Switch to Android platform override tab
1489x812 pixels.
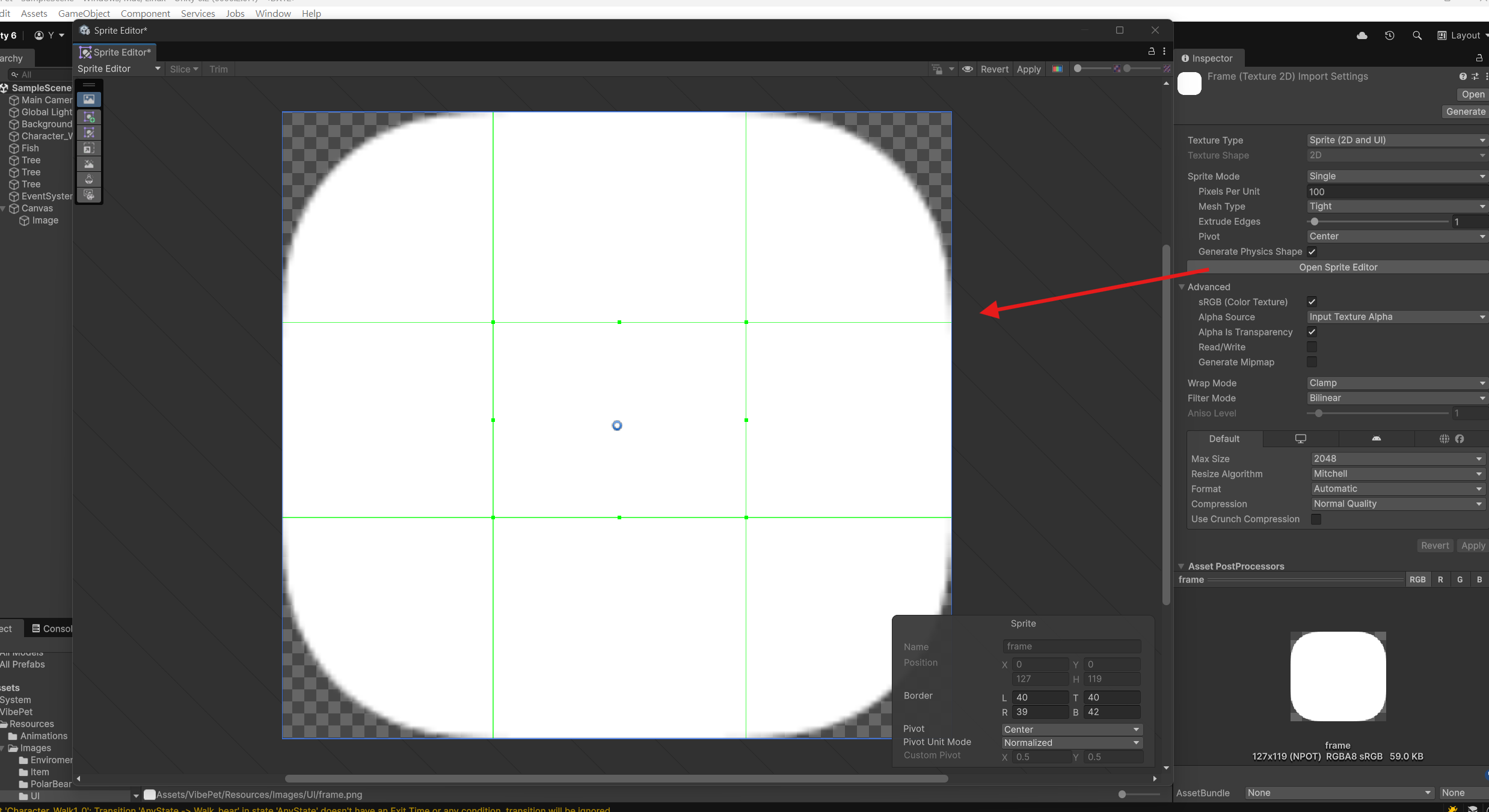coord(1377,439)
